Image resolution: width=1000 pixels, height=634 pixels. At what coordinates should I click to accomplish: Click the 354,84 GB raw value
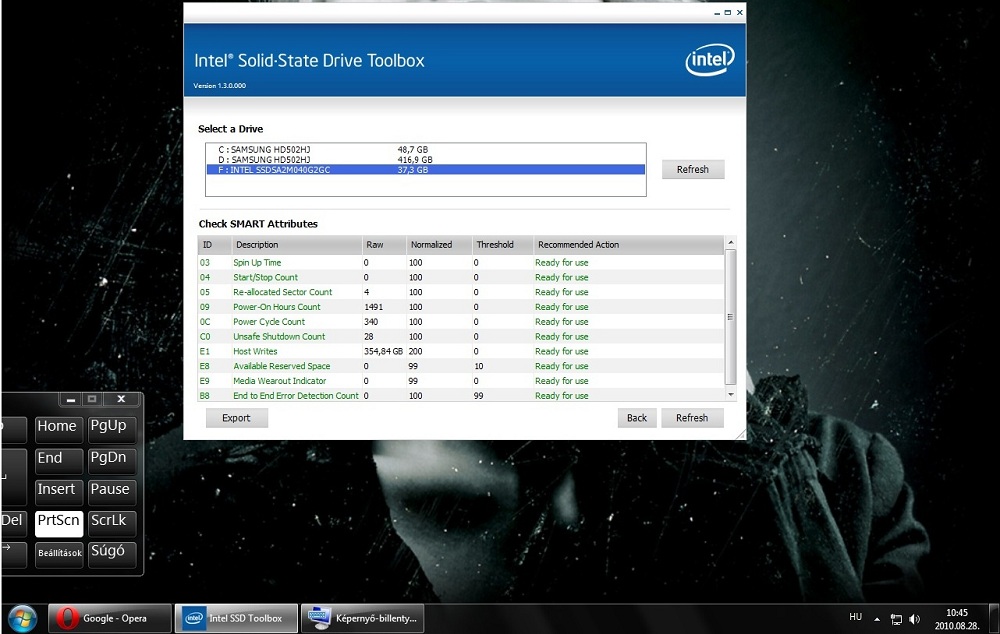(383, 351)
